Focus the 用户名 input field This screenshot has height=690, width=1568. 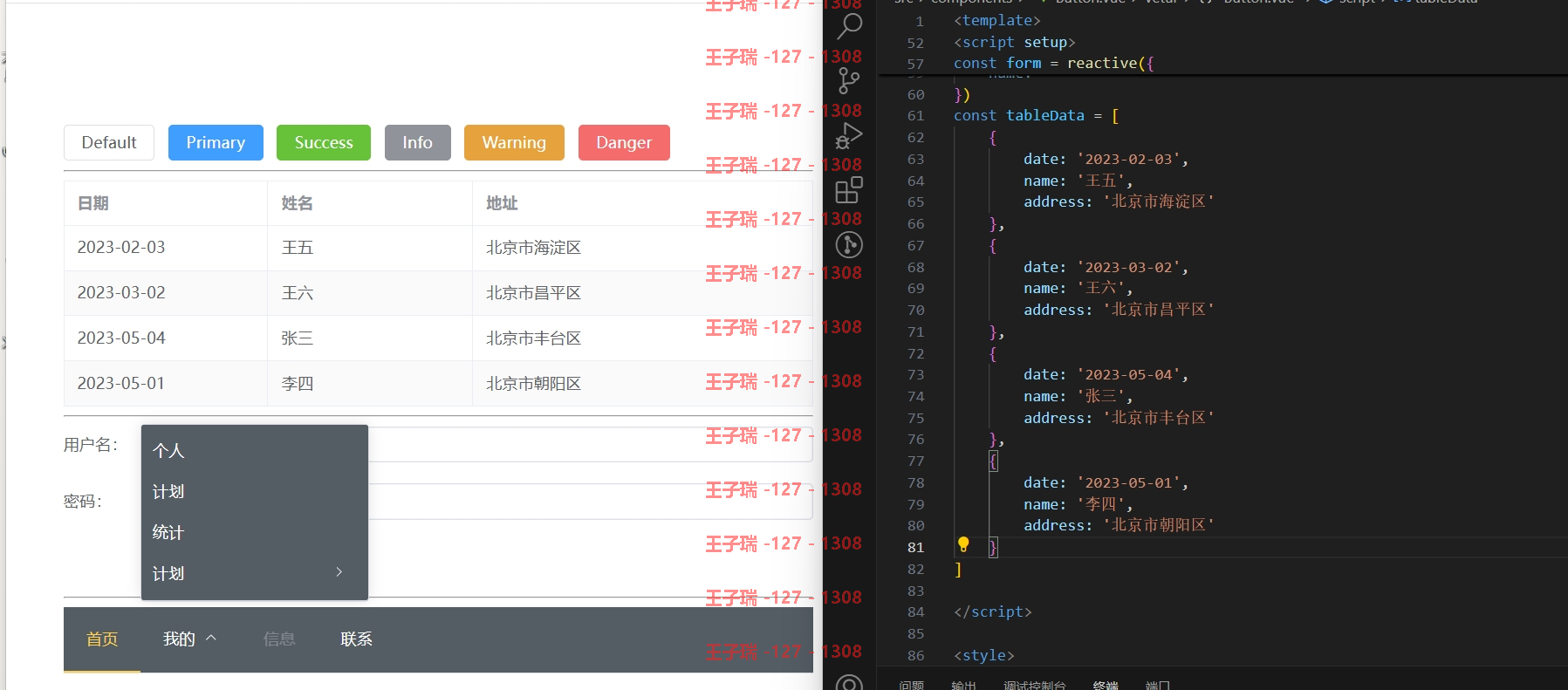click(590, 444)
